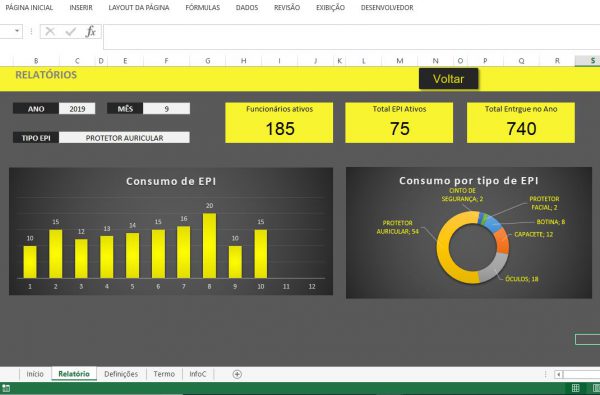The width and height of the screenshot is (600, 395).
Task: Click the Insert Function fx icon
Action: click(x=91, y=31)
